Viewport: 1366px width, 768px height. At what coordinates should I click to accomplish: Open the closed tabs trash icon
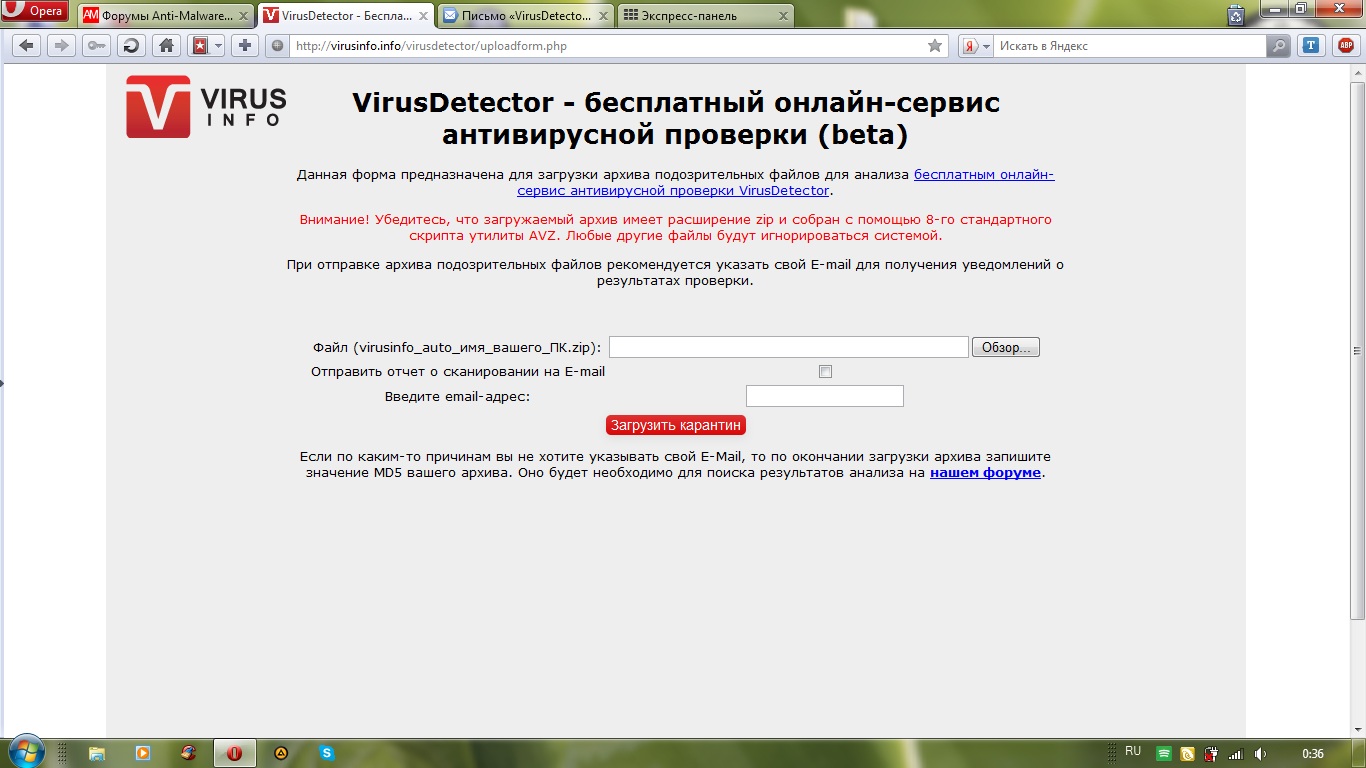(1237, 15)
